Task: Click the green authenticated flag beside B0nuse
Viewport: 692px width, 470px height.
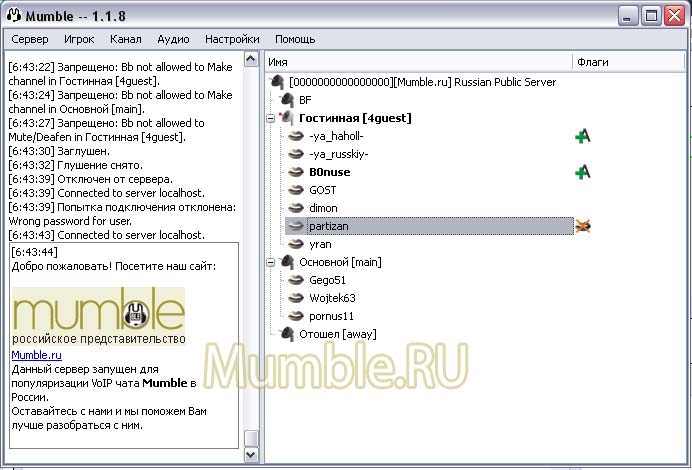Action: point(582,172)
